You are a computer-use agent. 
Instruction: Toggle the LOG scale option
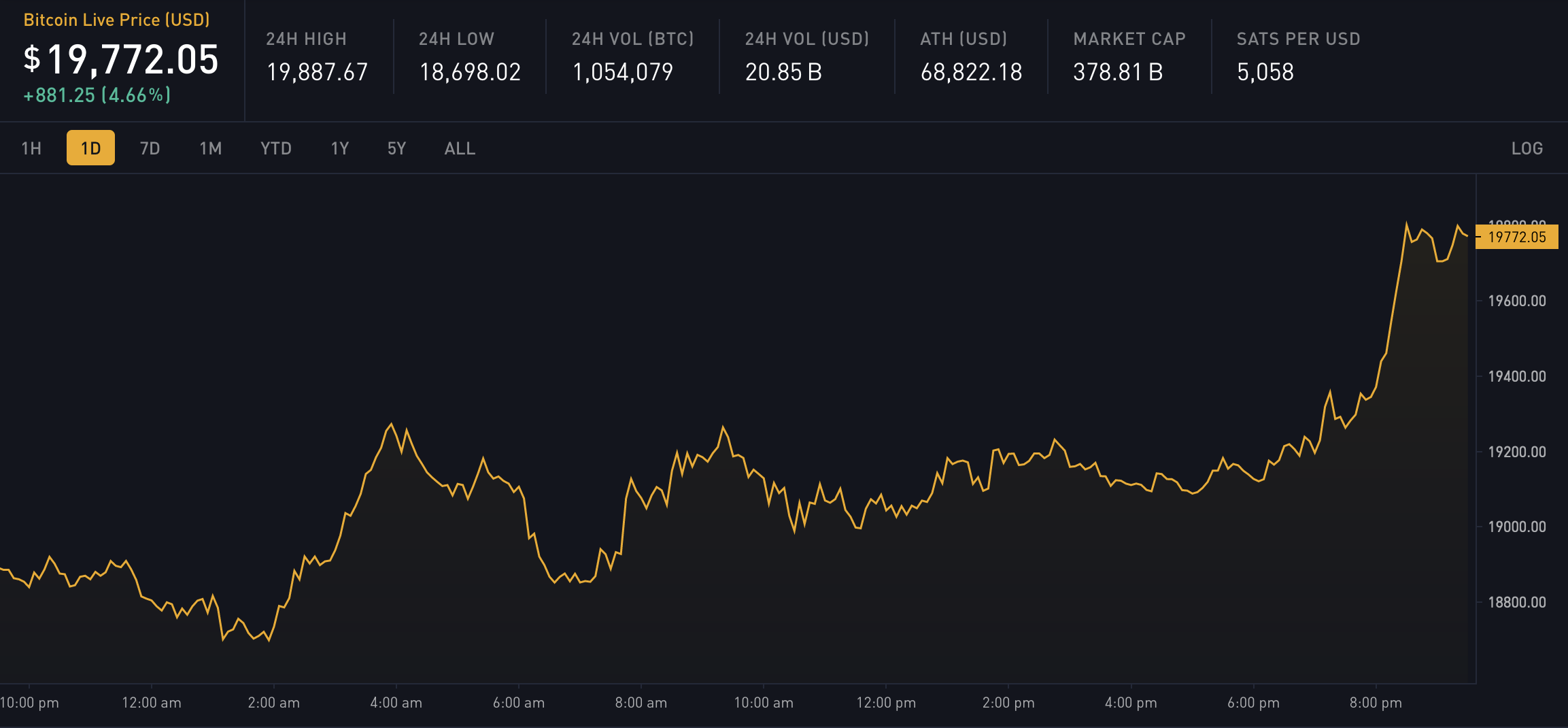1527,148
